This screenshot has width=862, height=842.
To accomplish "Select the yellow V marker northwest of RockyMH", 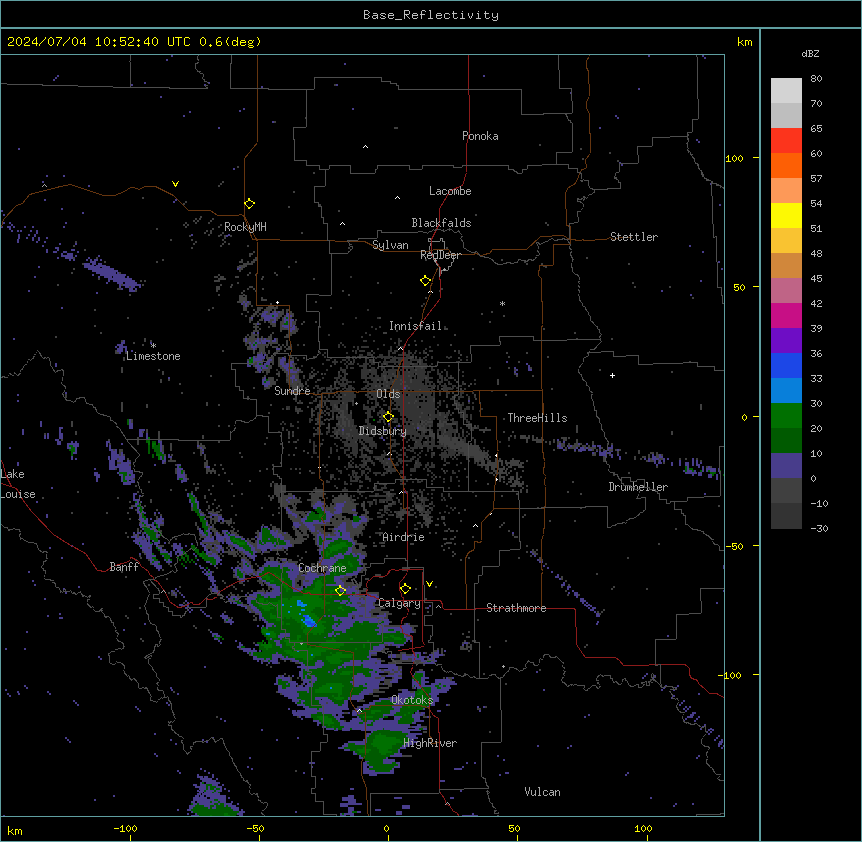I will pyautogui.click(x=175, y=184).
